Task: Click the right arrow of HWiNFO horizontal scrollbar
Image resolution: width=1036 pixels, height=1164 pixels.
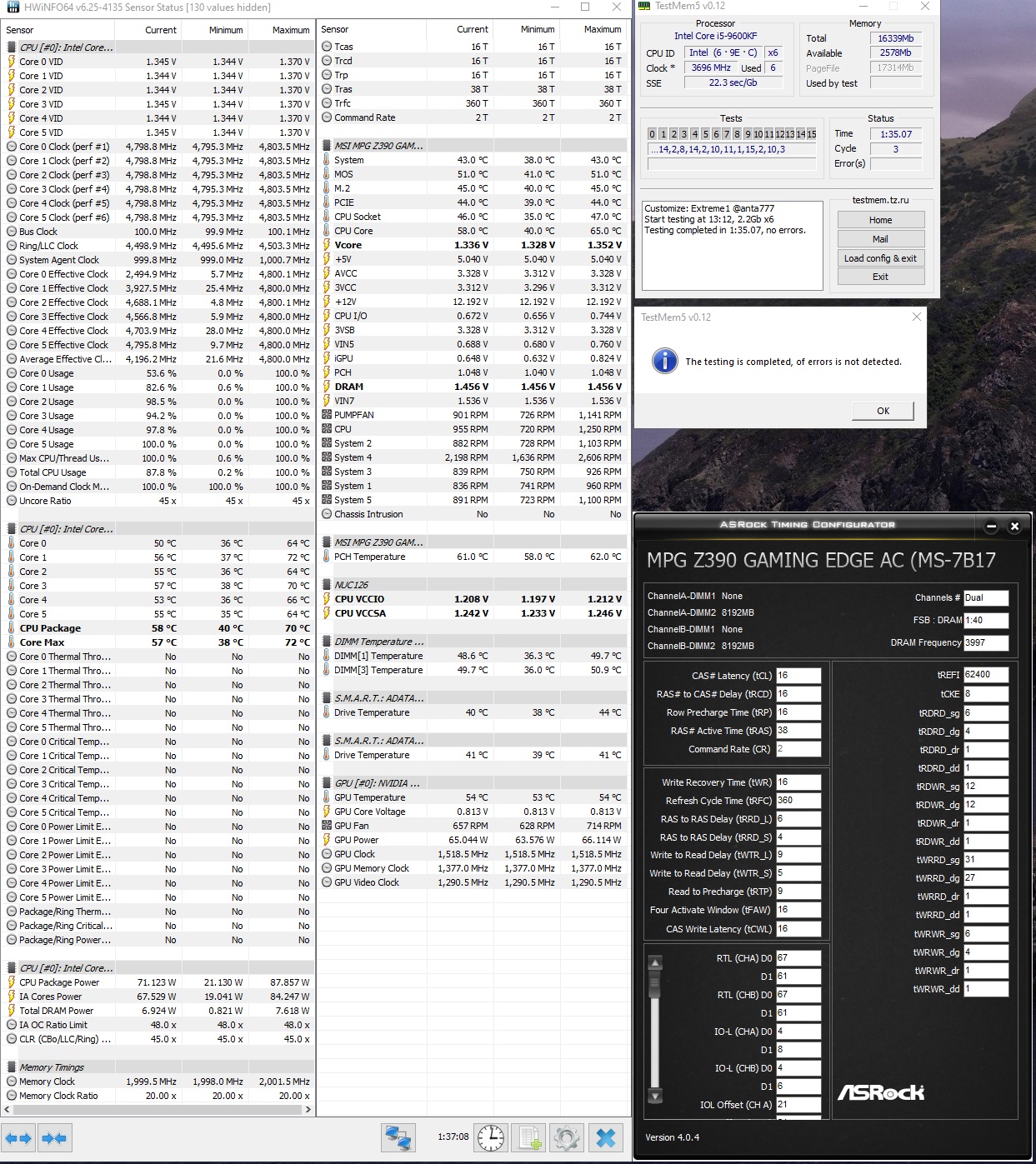Action: 308,1110
